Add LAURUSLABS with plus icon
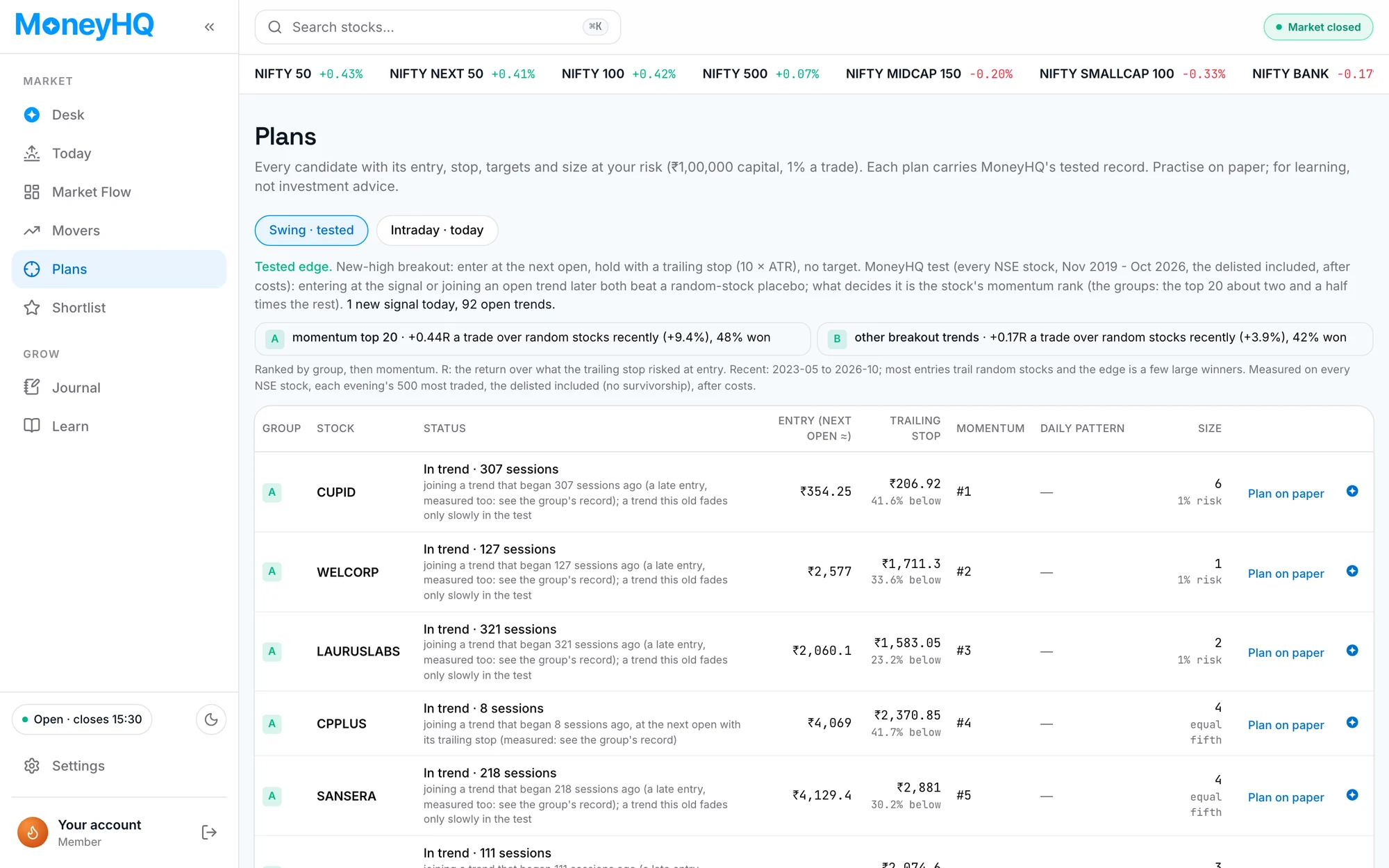The image size is (1389, 868). pos(1352,651)
